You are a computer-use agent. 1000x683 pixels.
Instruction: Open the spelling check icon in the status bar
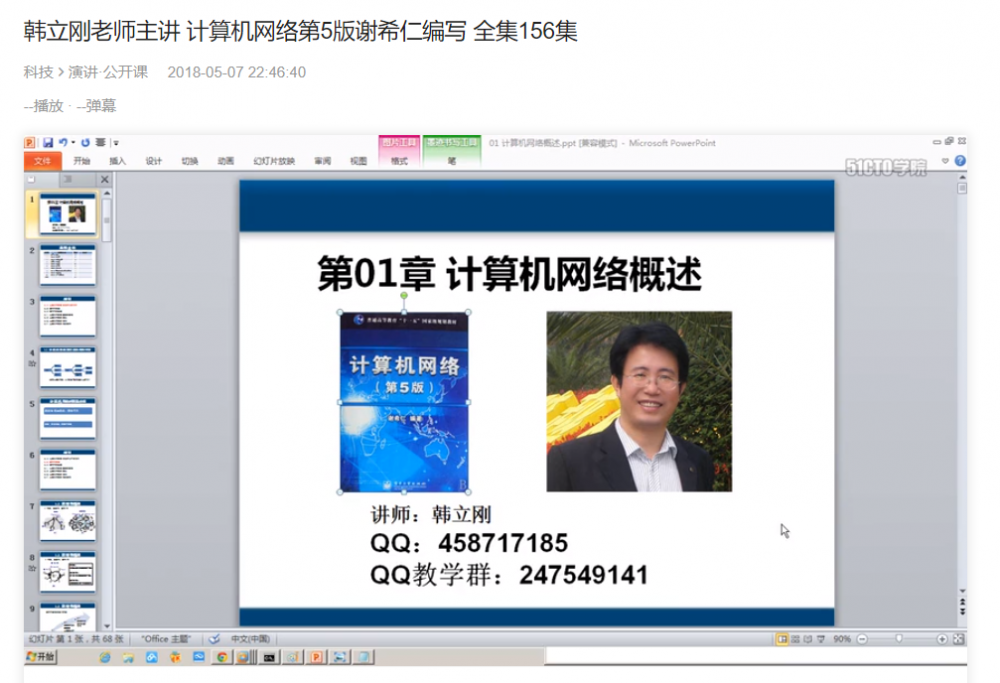[x=214, y=637]
